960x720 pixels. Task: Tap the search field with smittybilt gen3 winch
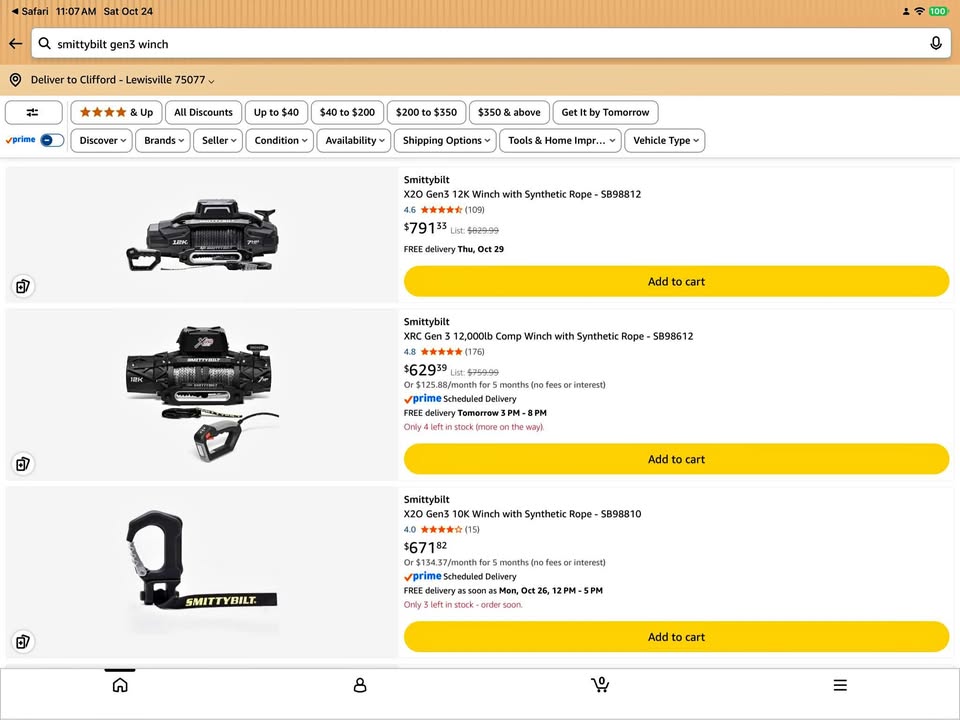point(491,43)
